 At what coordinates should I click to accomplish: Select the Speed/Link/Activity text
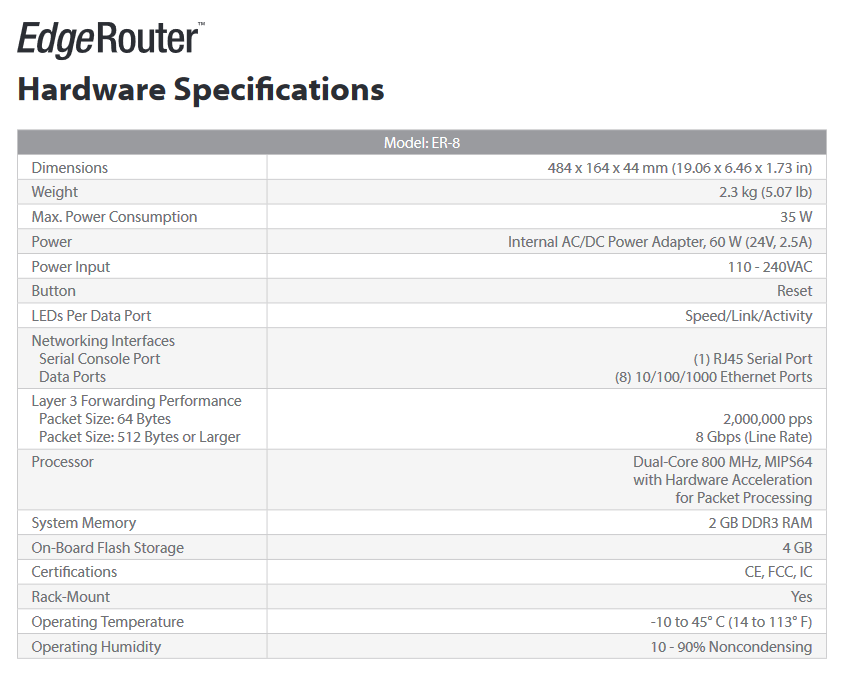[x=748, y=316]
